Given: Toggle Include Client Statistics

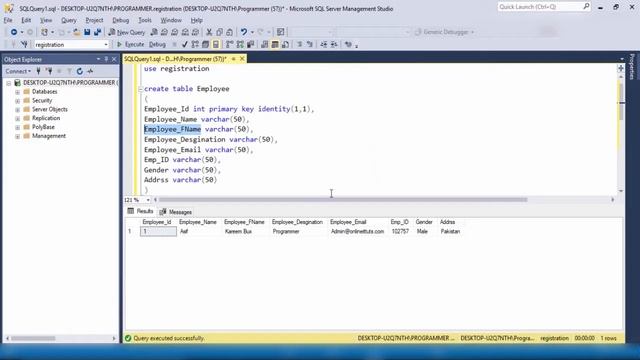Looking at the screenshot, I should point(251,44).
